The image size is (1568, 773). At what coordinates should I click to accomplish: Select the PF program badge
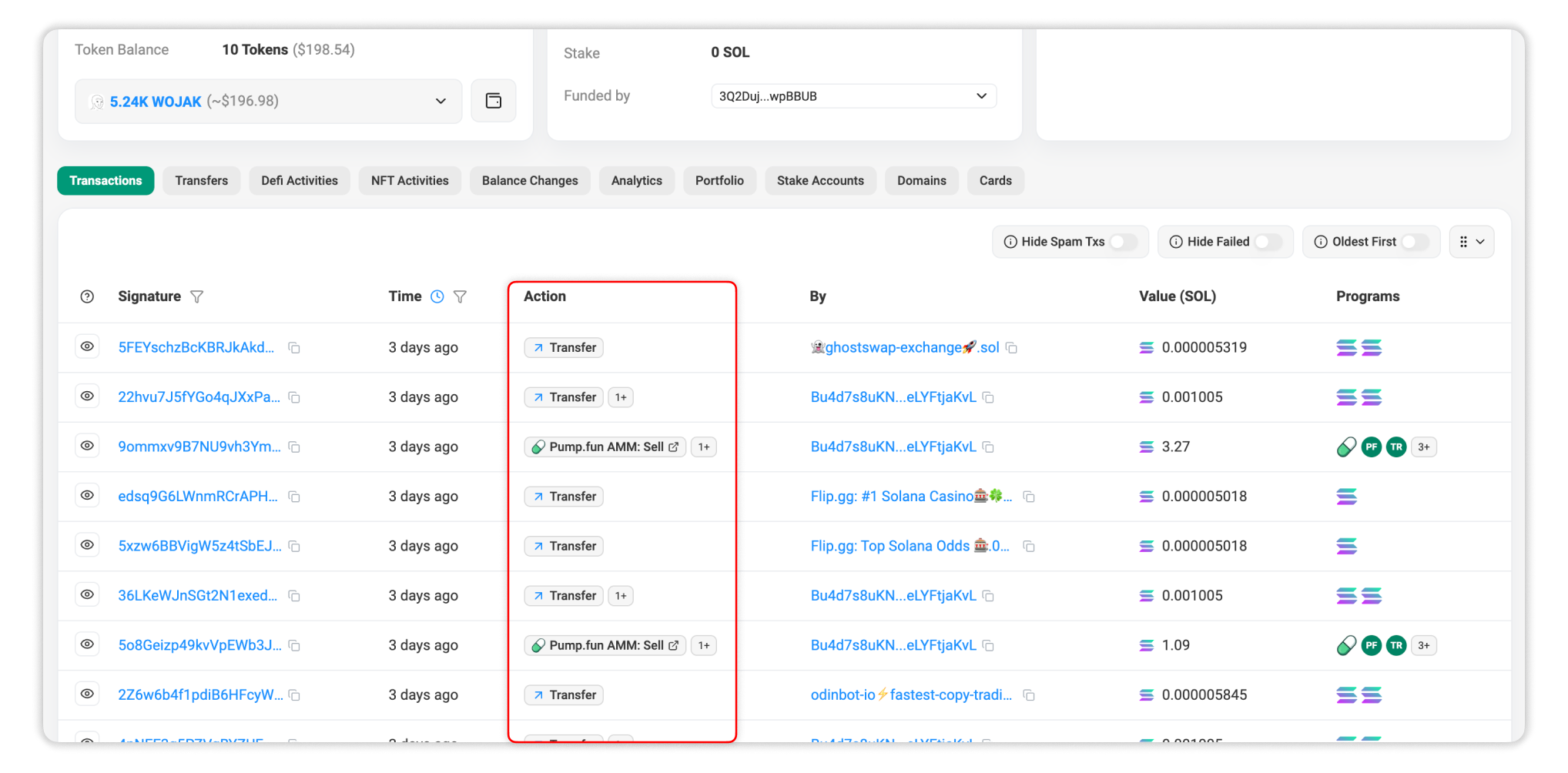[x=1371, y=447]
